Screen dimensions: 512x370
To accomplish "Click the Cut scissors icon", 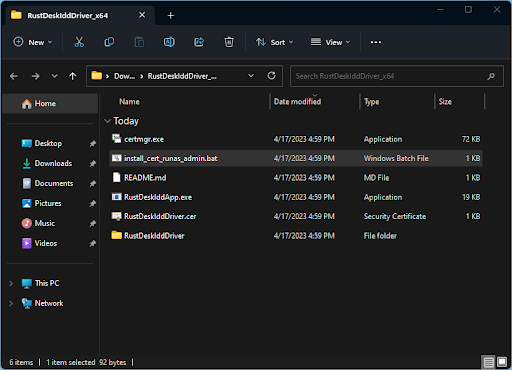I will pyautogui.click(x=79, y=42).
